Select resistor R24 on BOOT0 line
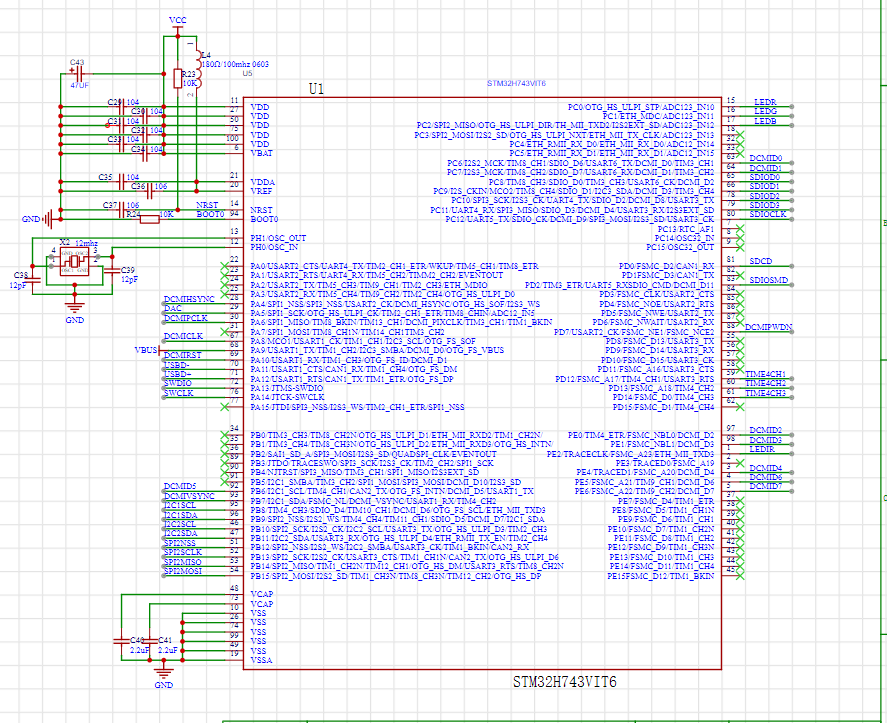The image size is (887, 723). 148,218
